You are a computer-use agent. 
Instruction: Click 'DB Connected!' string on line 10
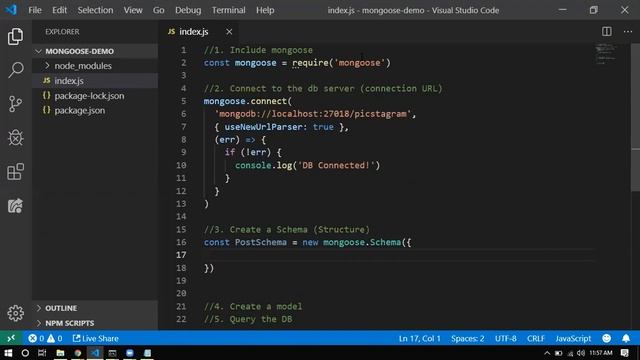pyautogui.click(x=336, y=165)
